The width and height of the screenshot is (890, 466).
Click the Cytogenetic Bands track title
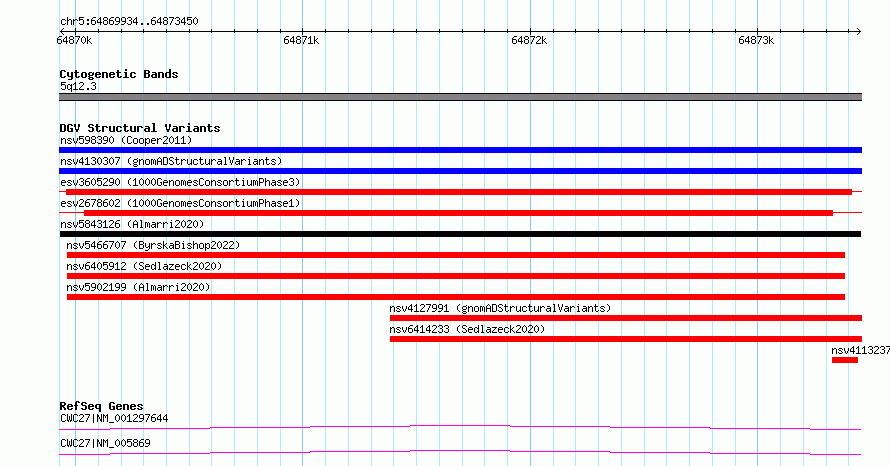(x=119, y=74)
